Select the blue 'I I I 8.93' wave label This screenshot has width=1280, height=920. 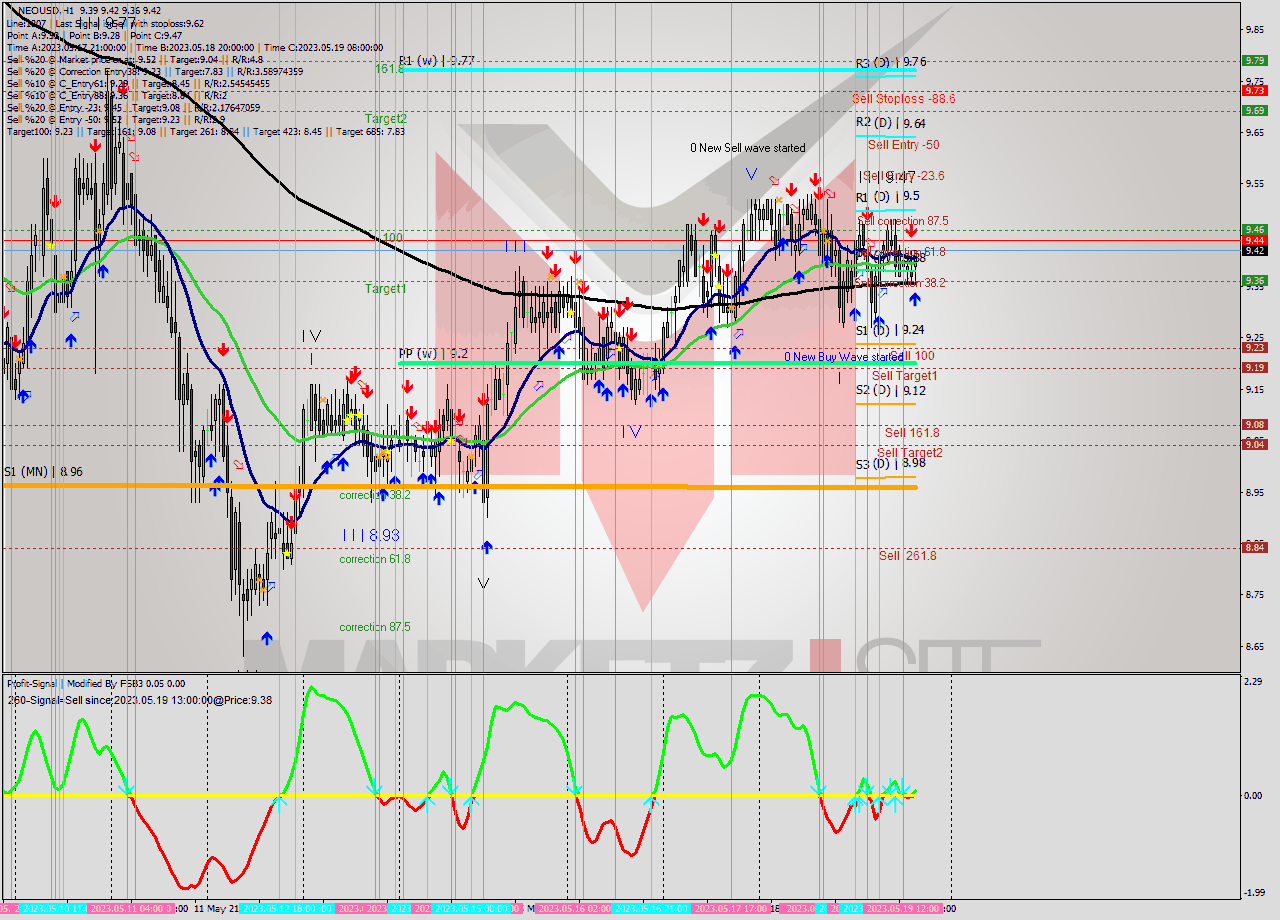[x=371, y=536]
